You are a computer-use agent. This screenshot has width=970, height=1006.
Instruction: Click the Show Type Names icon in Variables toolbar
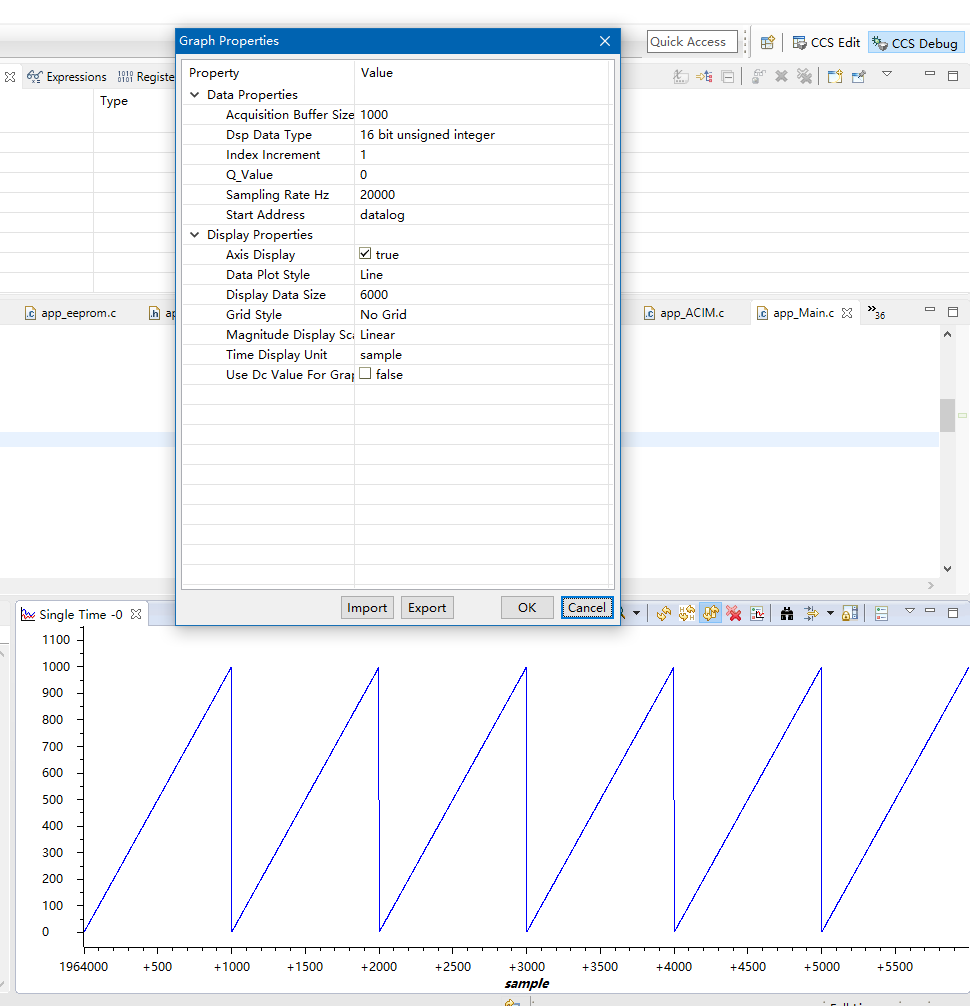681,76
